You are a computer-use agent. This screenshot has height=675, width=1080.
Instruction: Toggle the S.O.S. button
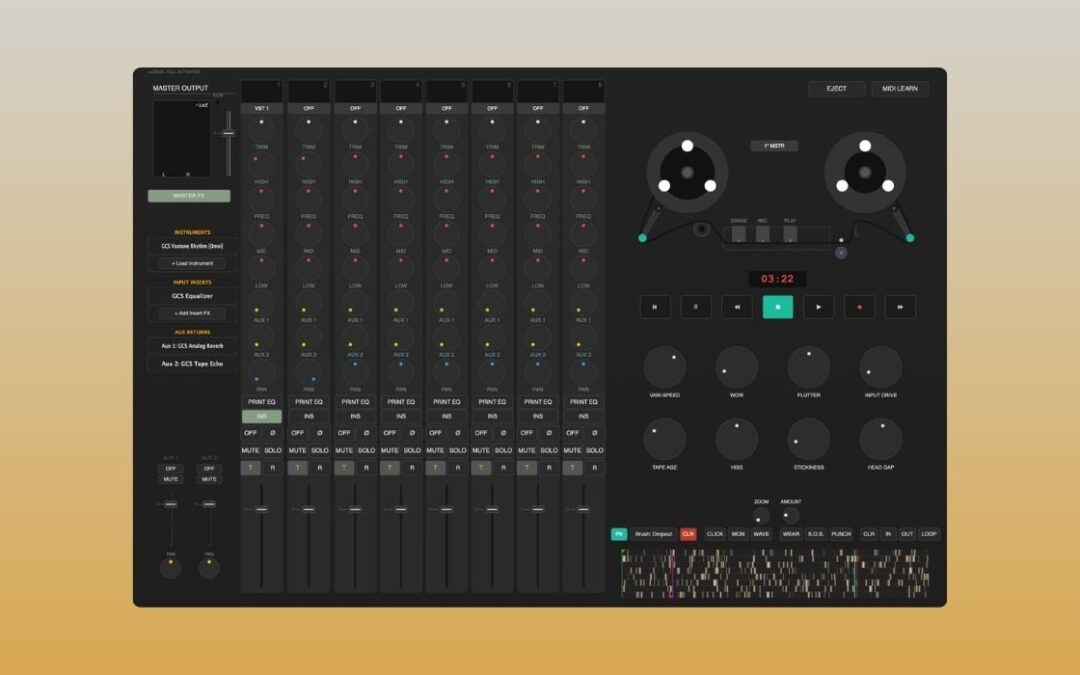(816, 534)
